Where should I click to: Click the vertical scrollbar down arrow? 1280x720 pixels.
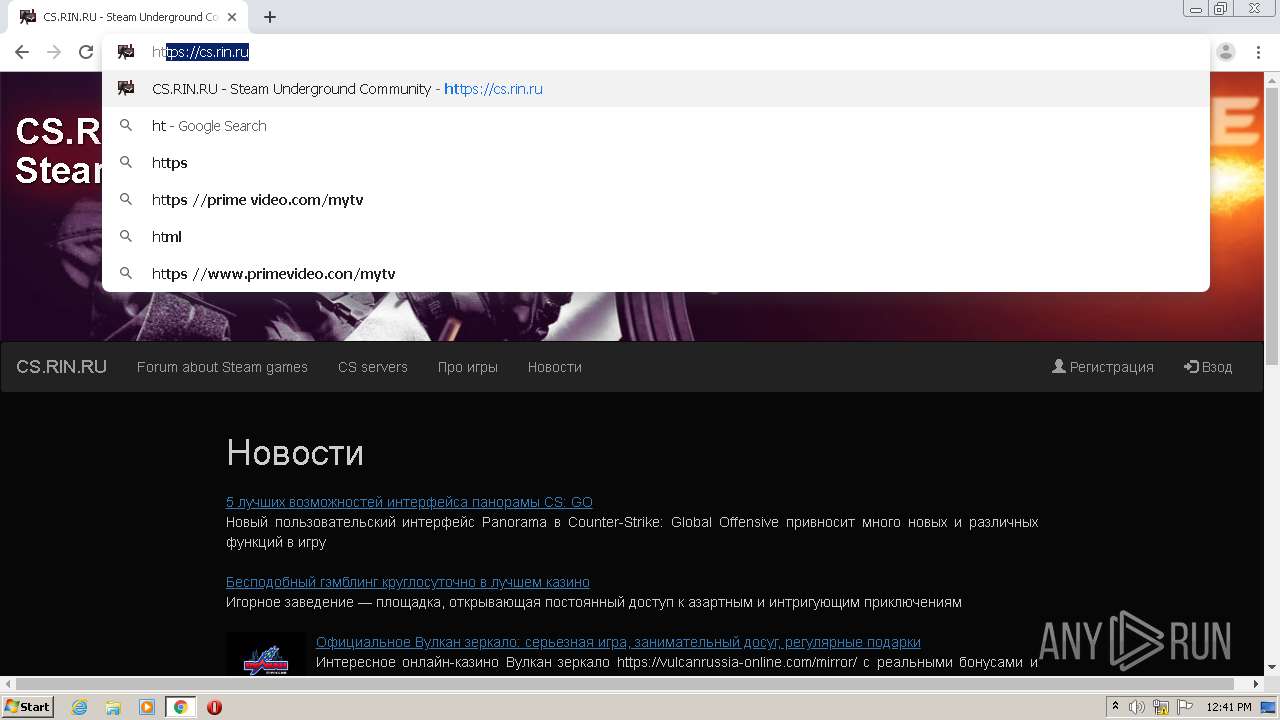click(x=1272, y=667)
